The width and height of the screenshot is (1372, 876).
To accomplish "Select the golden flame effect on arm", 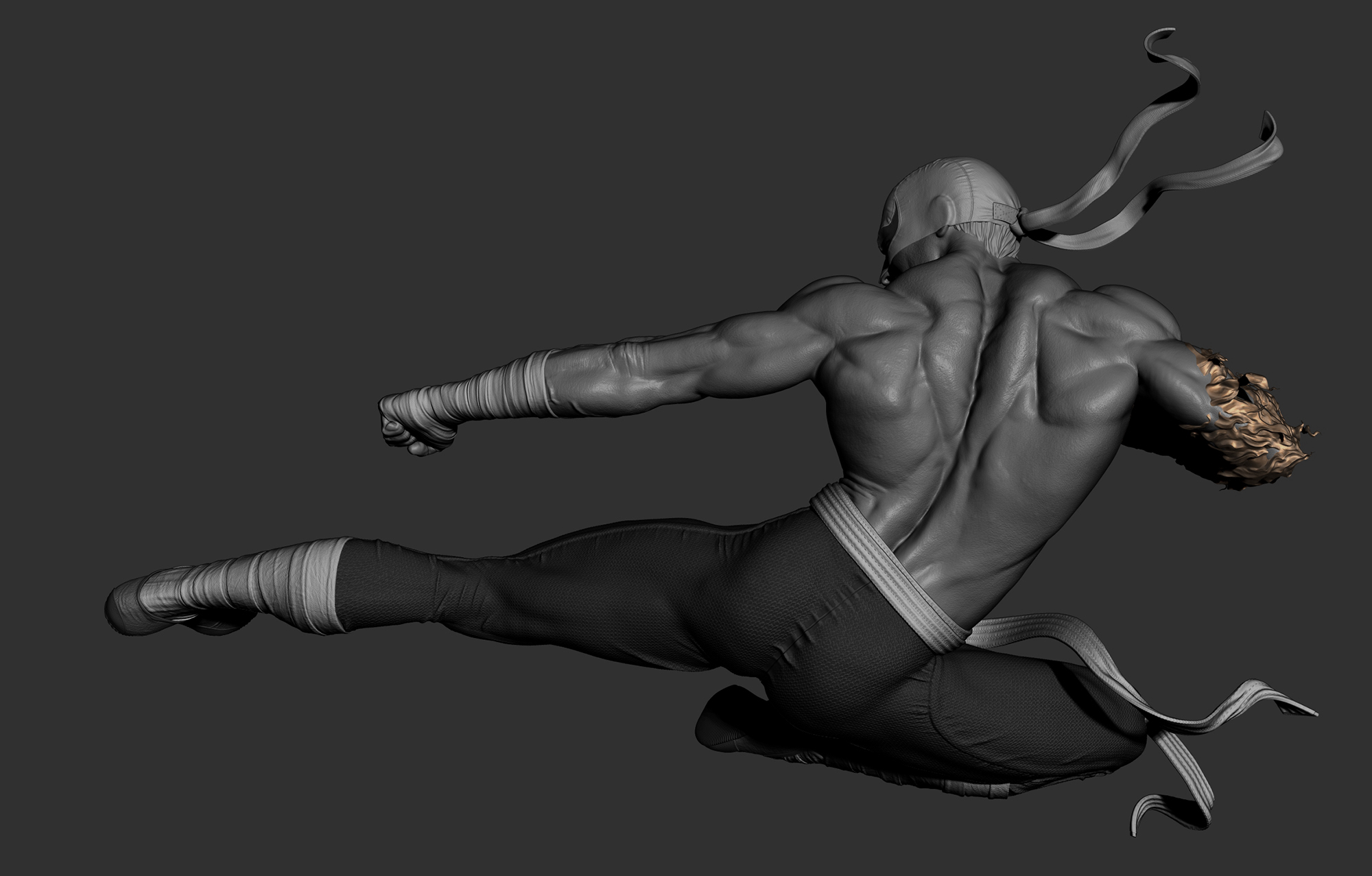I will (x=1249, y=417).
